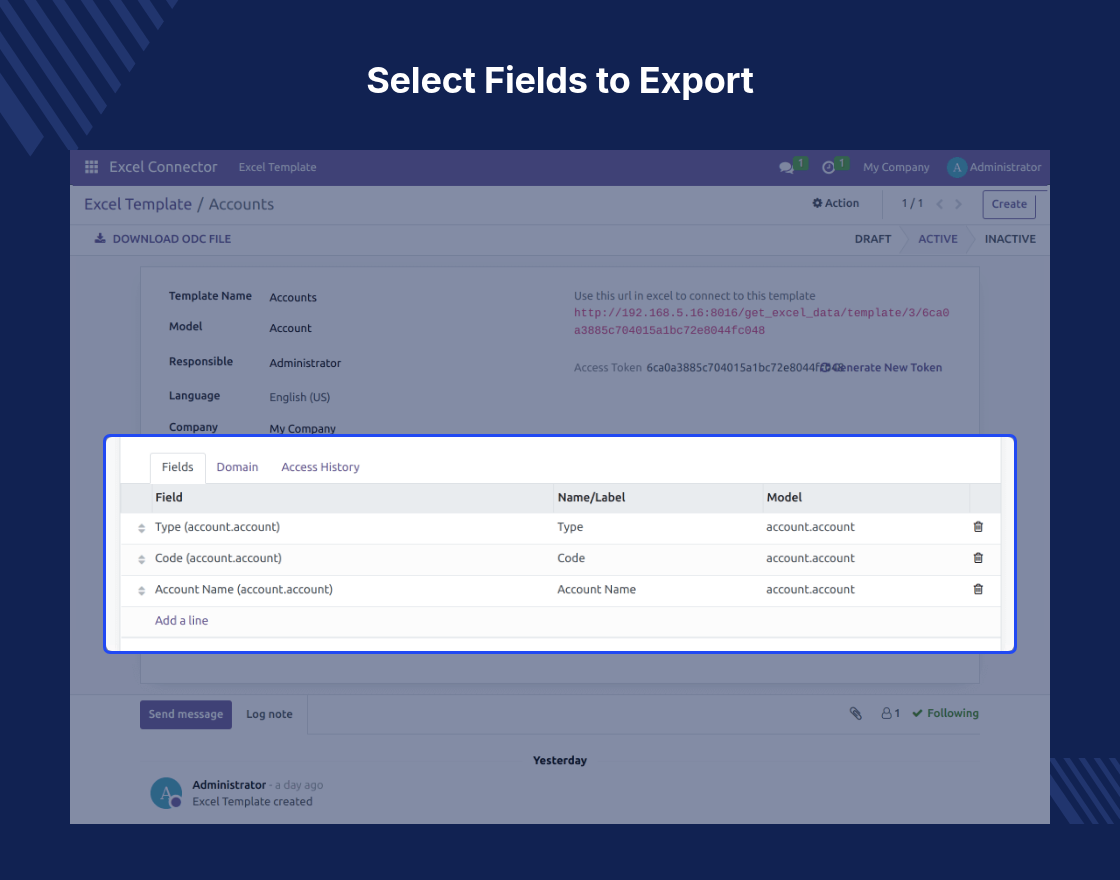Click the Following button
1120x880 pixels.
pyautogui.click(x=945, y=714)
